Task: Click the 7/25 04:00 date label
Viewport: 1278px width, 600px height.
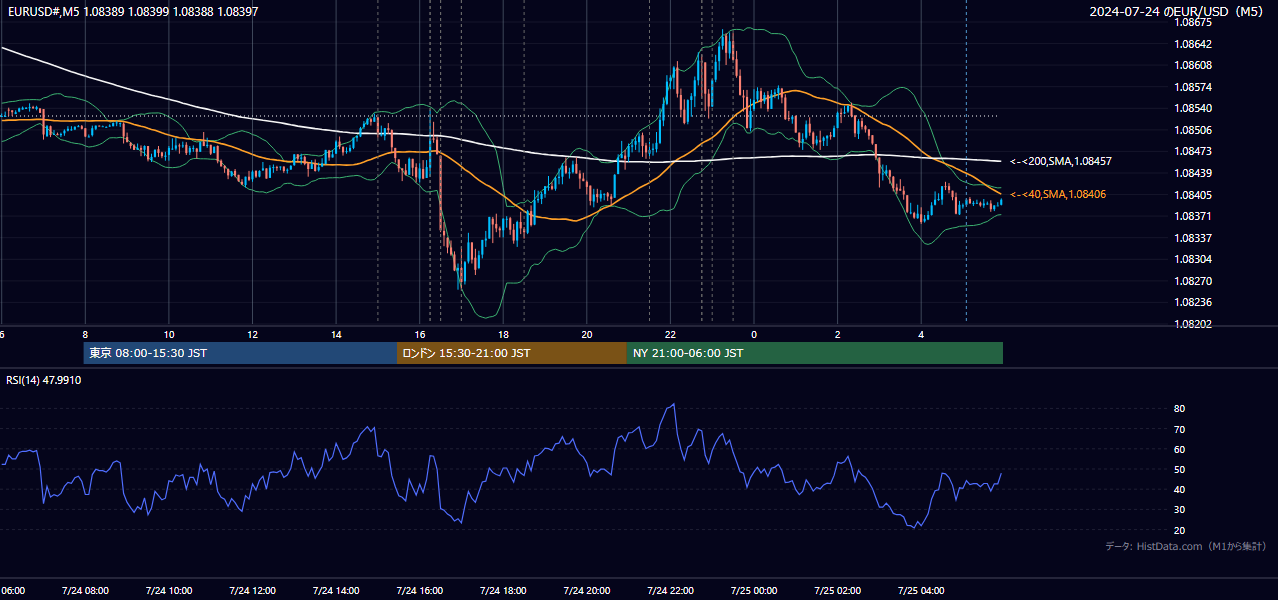Action: (x=922, y=591)
